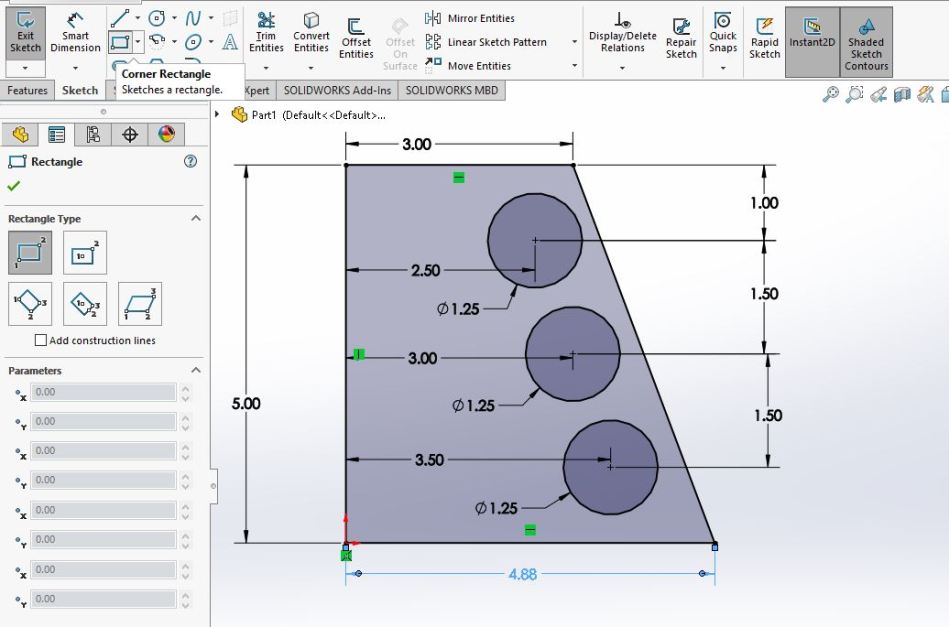Click the Exit Sketch button
The width and height of the screenshot is (949, 627).
[25, 34]
